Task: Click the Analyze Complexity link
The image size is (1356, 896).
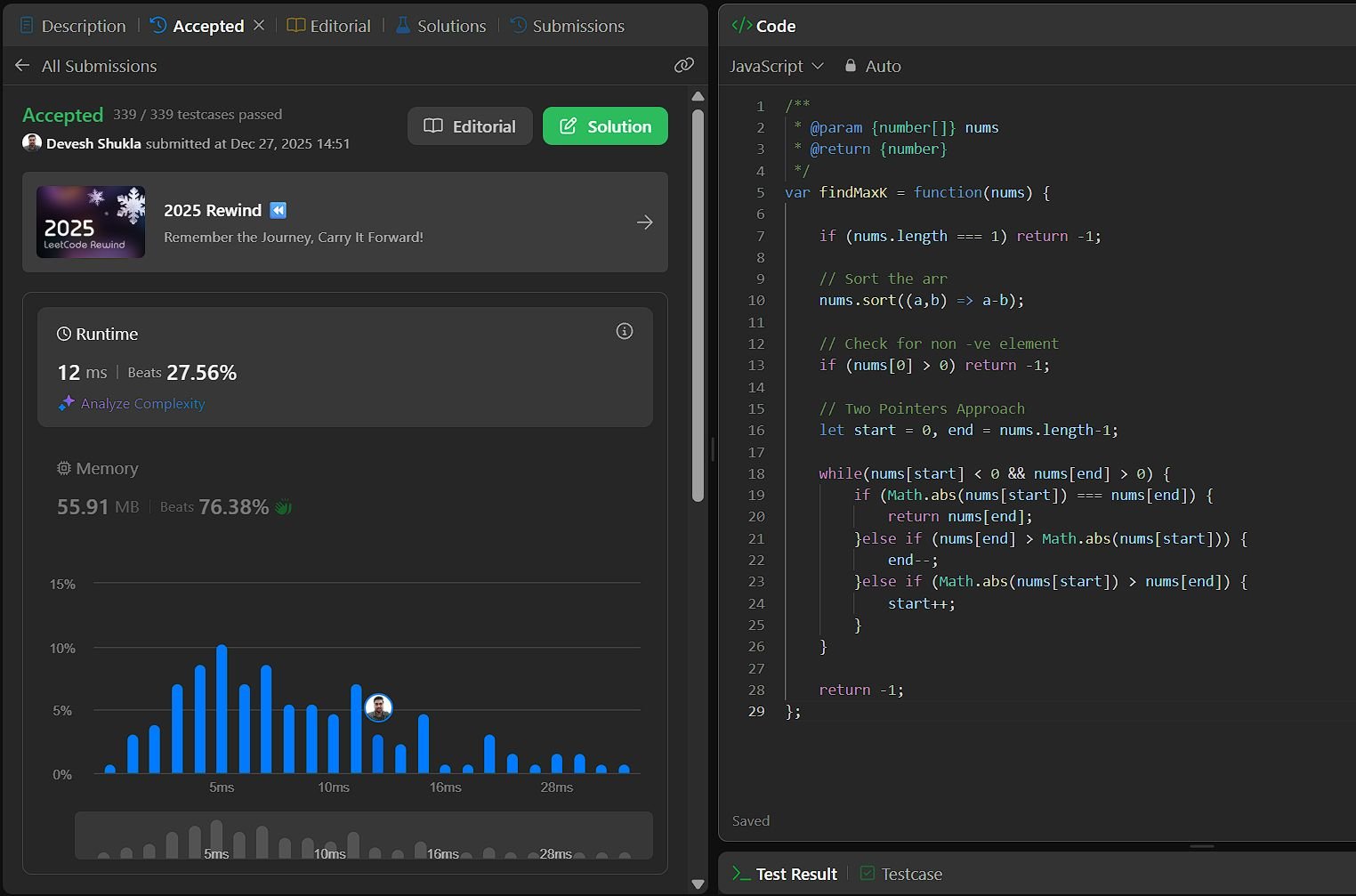Action: [x=142, y=403]
